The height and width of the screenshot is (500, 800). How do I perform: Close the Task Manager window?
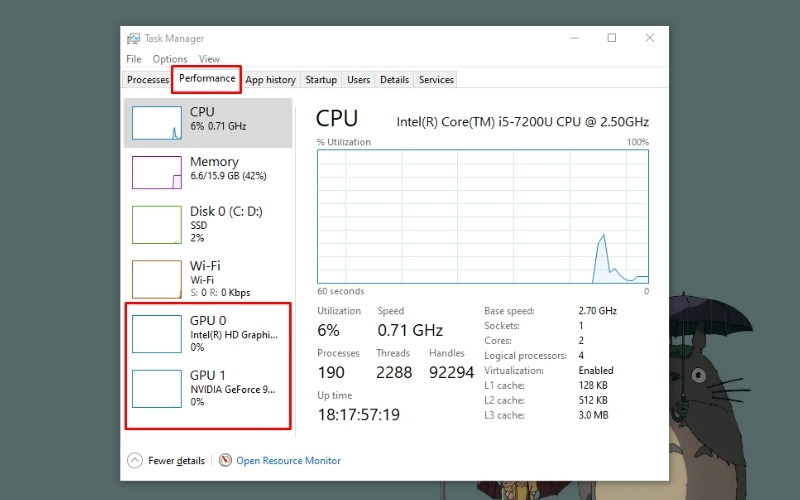click(649, 38)
